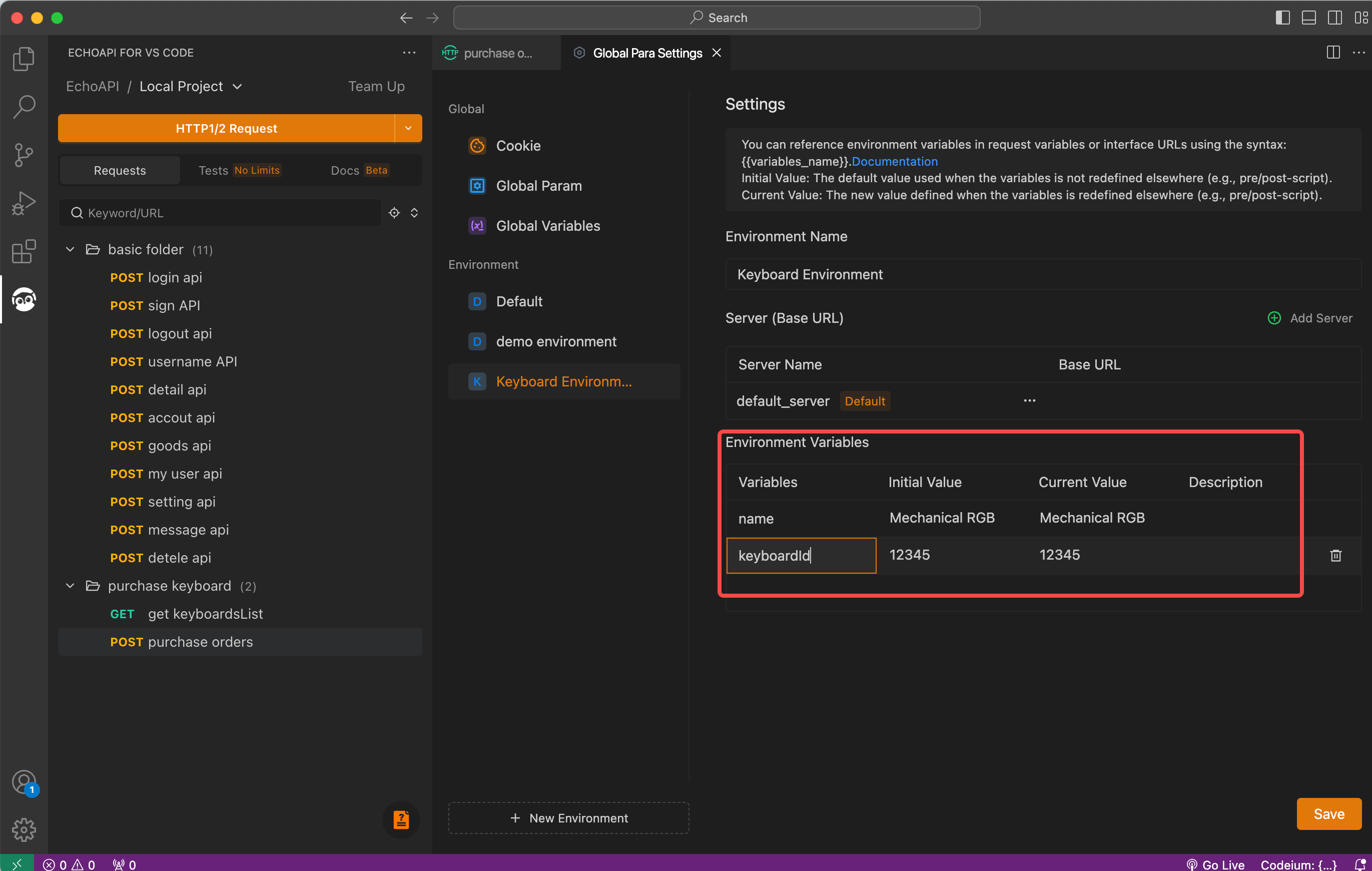The width and height of the screenshot is (1372, 871).
Task: Click the Environment Name input field
Action: coord(1043,274)
